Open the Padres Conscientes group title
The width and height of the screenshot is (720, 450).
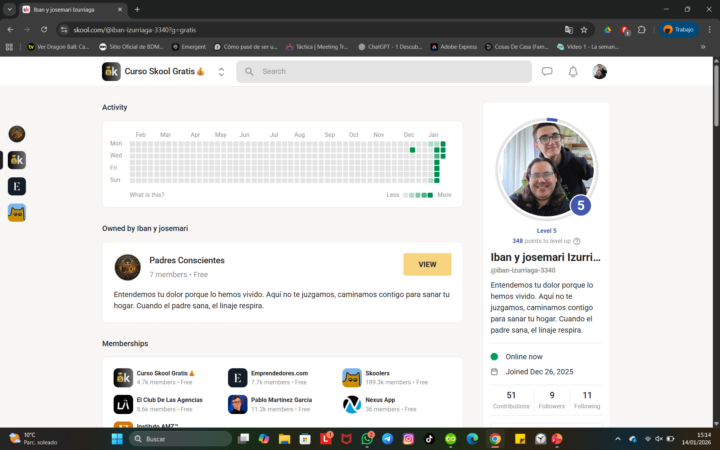187,260
